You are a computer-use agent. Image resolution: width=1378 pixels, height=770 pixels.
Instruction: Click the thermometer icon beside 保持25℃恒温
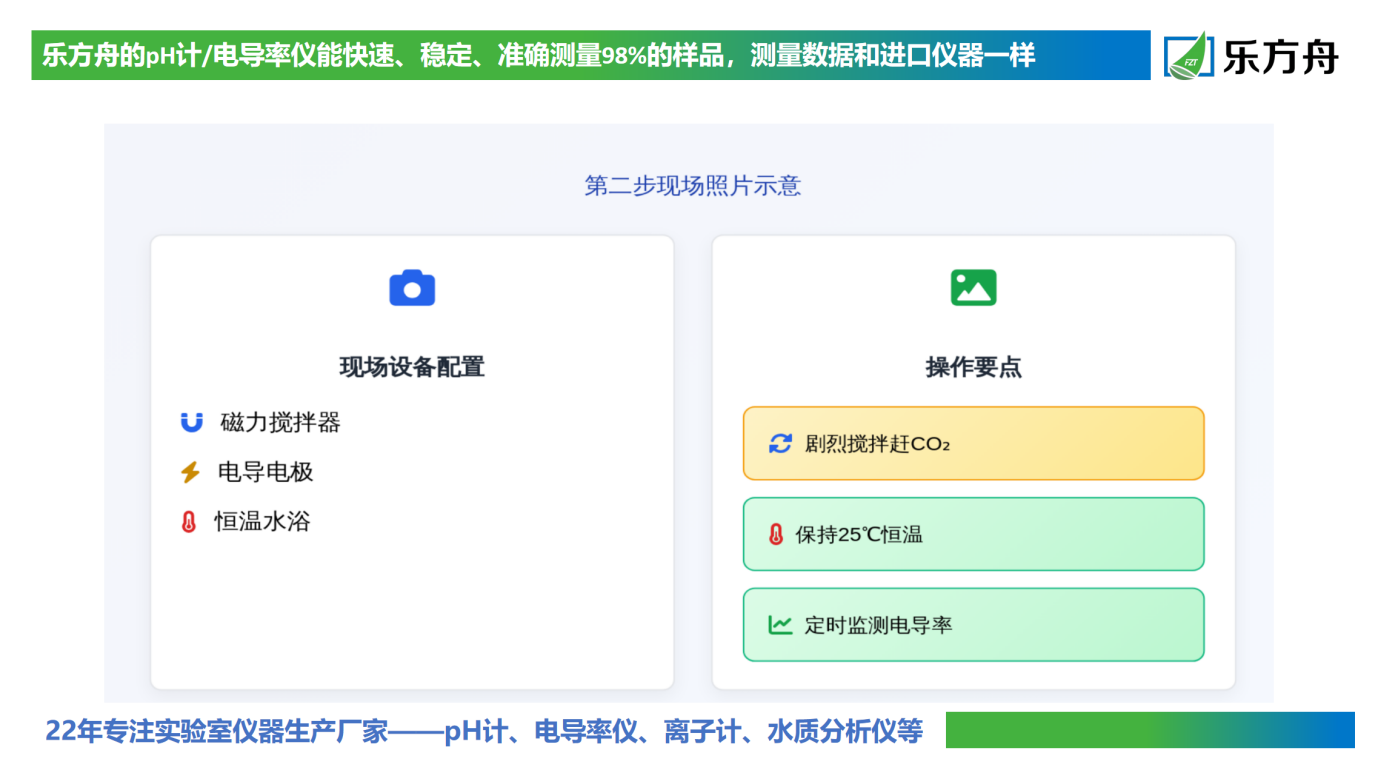(775, 534)
